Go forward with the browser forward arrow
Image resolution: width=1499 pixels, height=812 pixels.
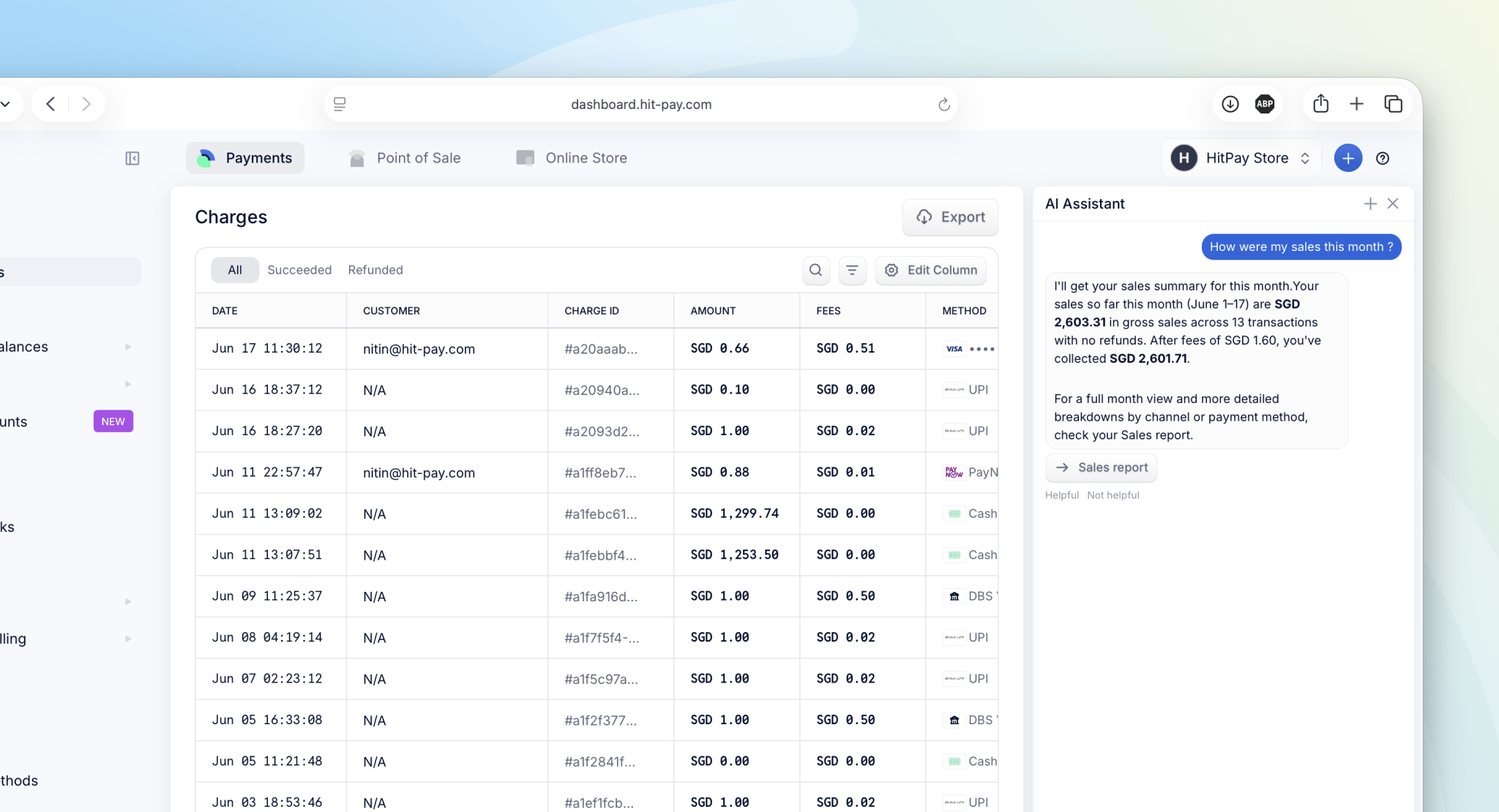tap(86, 104)
